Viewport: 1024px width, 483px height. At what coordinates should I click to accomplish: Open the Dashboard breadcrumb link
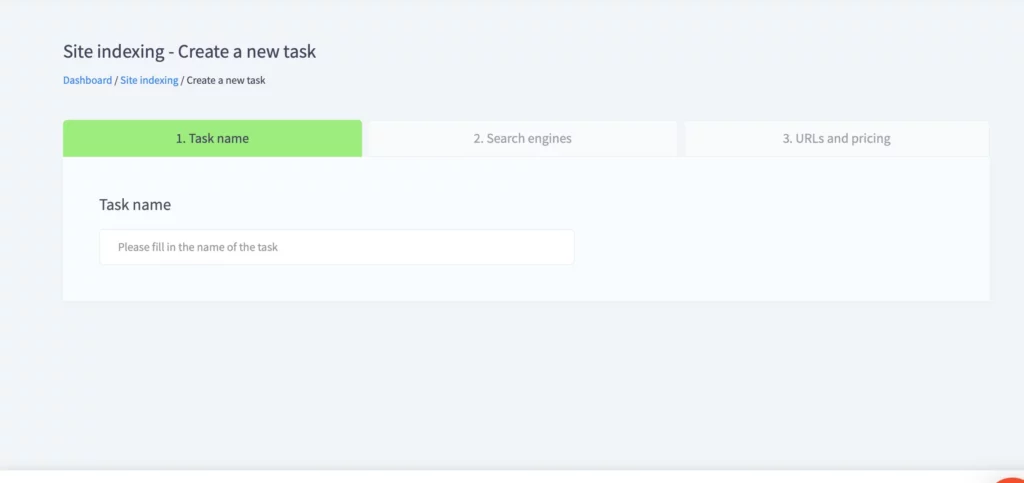(x=88, y=80)
